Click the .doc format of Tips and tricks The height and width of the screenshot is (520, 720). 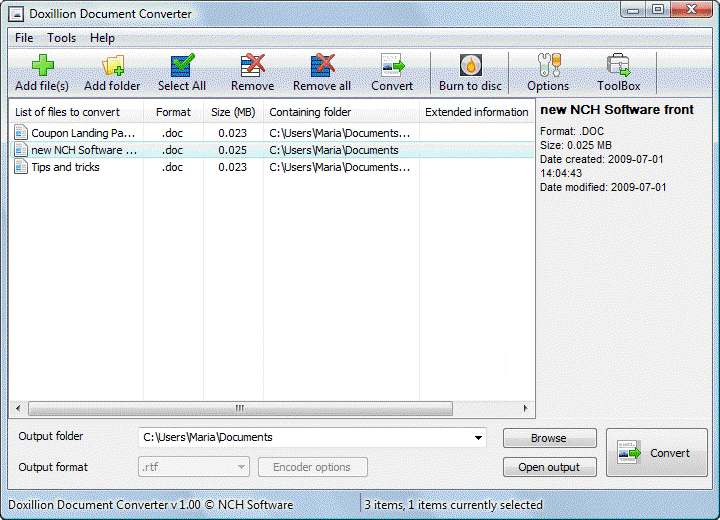172,167
